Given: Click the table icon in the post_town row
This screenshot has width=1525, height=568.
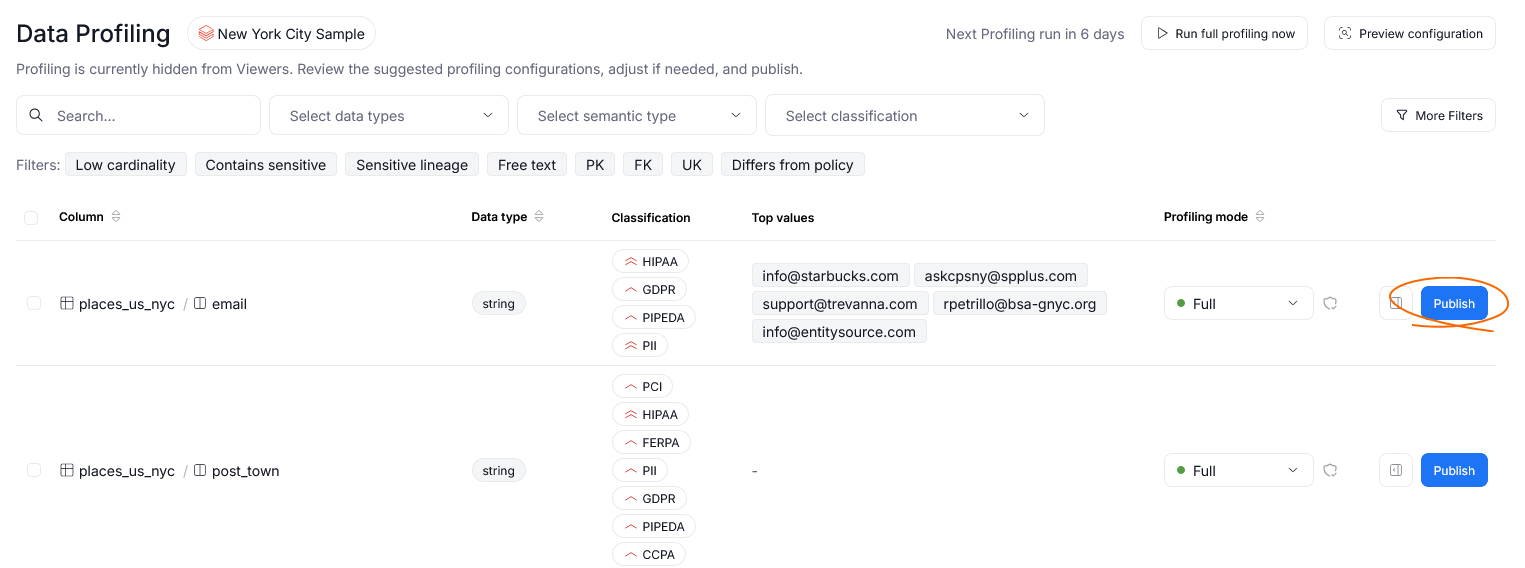Looking at the screenshot, I should coord(67,470).
